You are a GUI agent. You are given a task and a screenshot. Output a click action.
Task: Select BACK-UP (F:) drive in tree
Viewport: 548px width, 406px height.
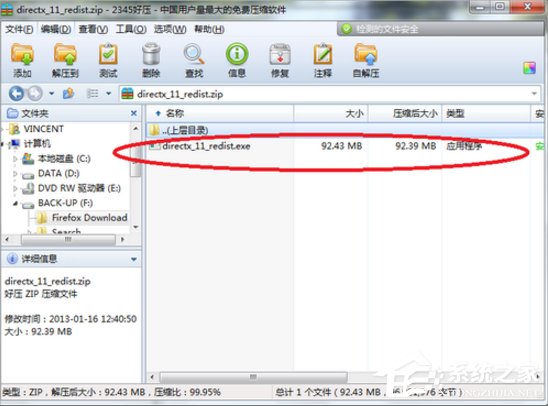coord(65,203)
